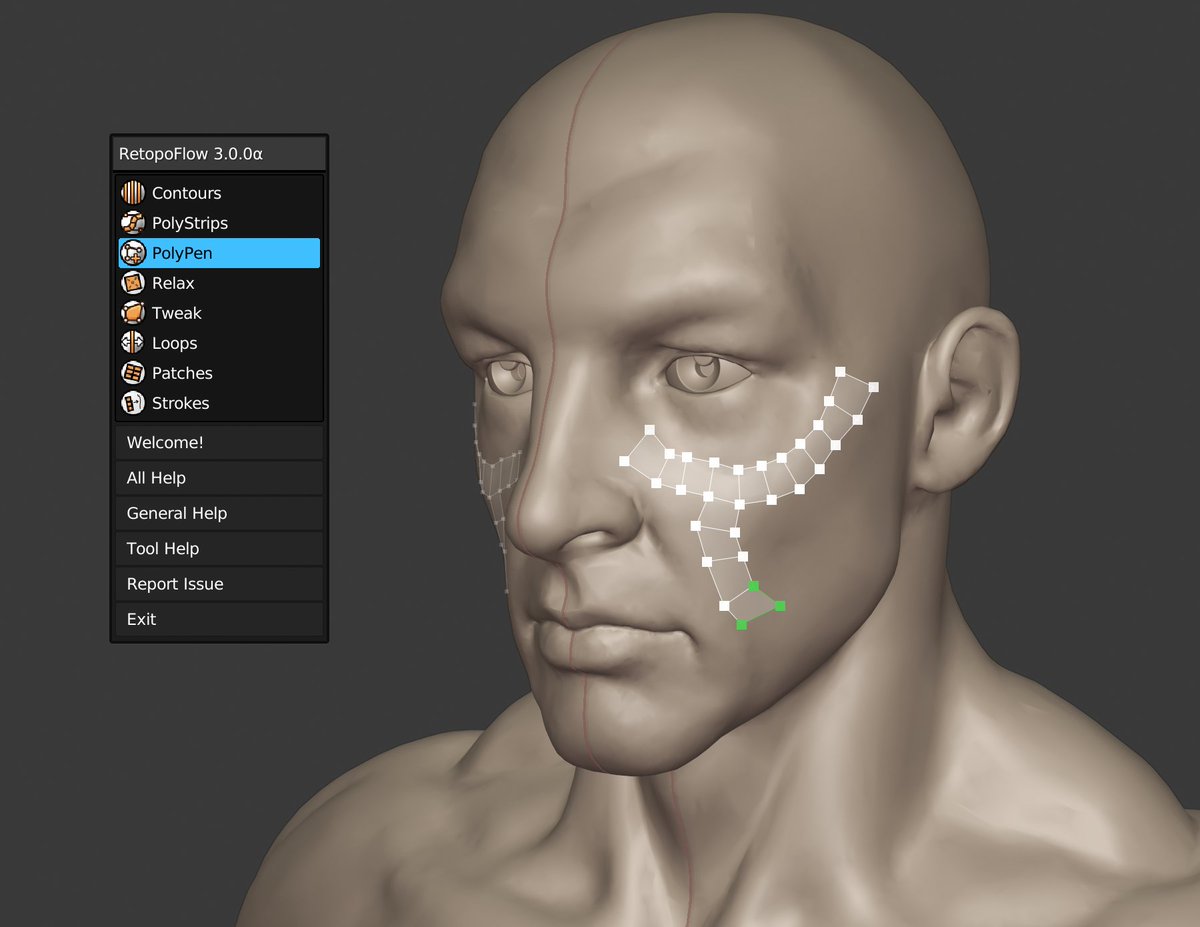Click the Patches label
Screen dimensions: 1200x927
click(x=182, y=373)
